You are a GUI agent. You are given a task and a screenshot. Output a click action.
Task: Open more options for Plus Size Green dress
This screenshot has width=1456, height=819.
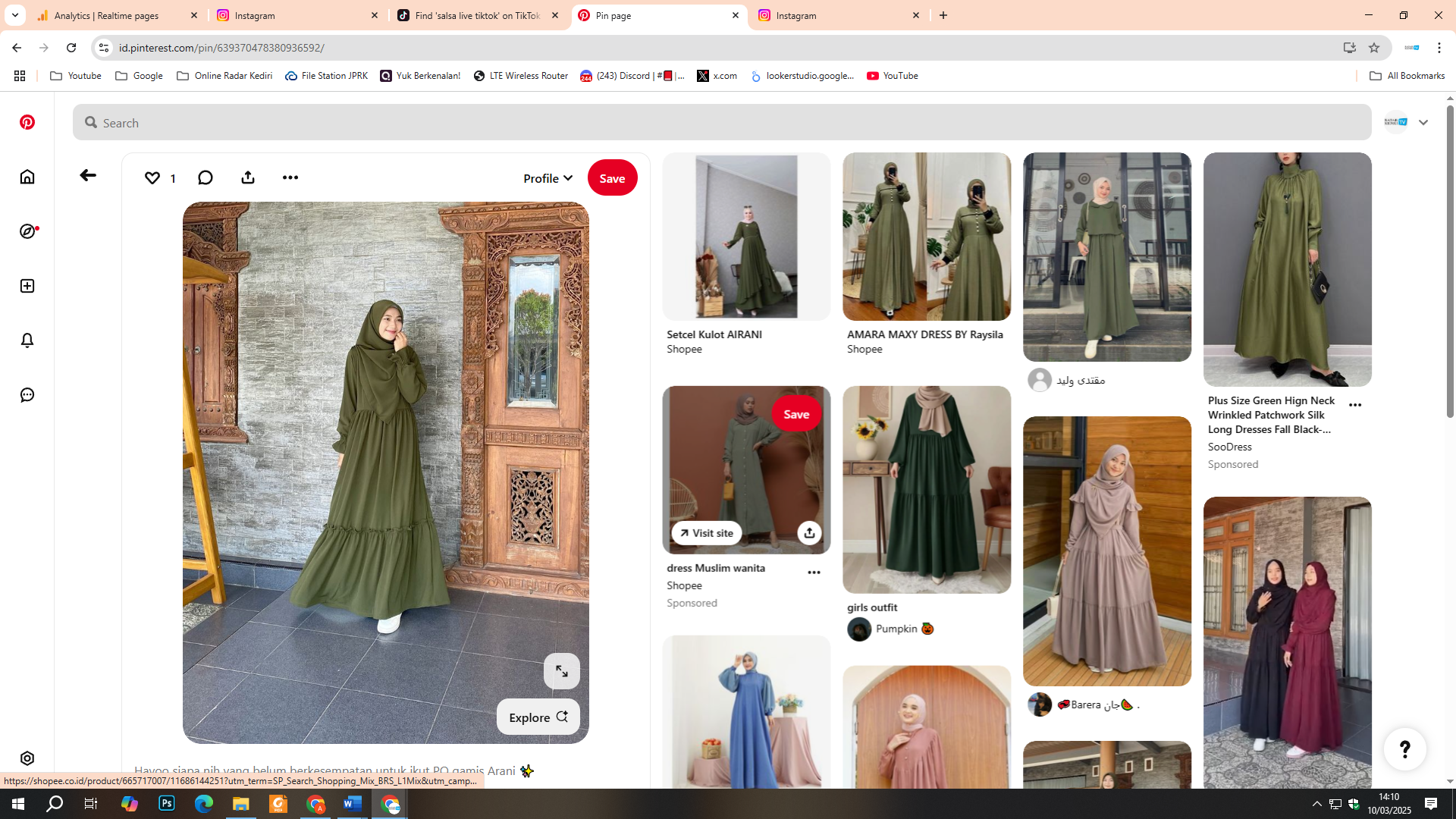click(x=1355, y=405)
